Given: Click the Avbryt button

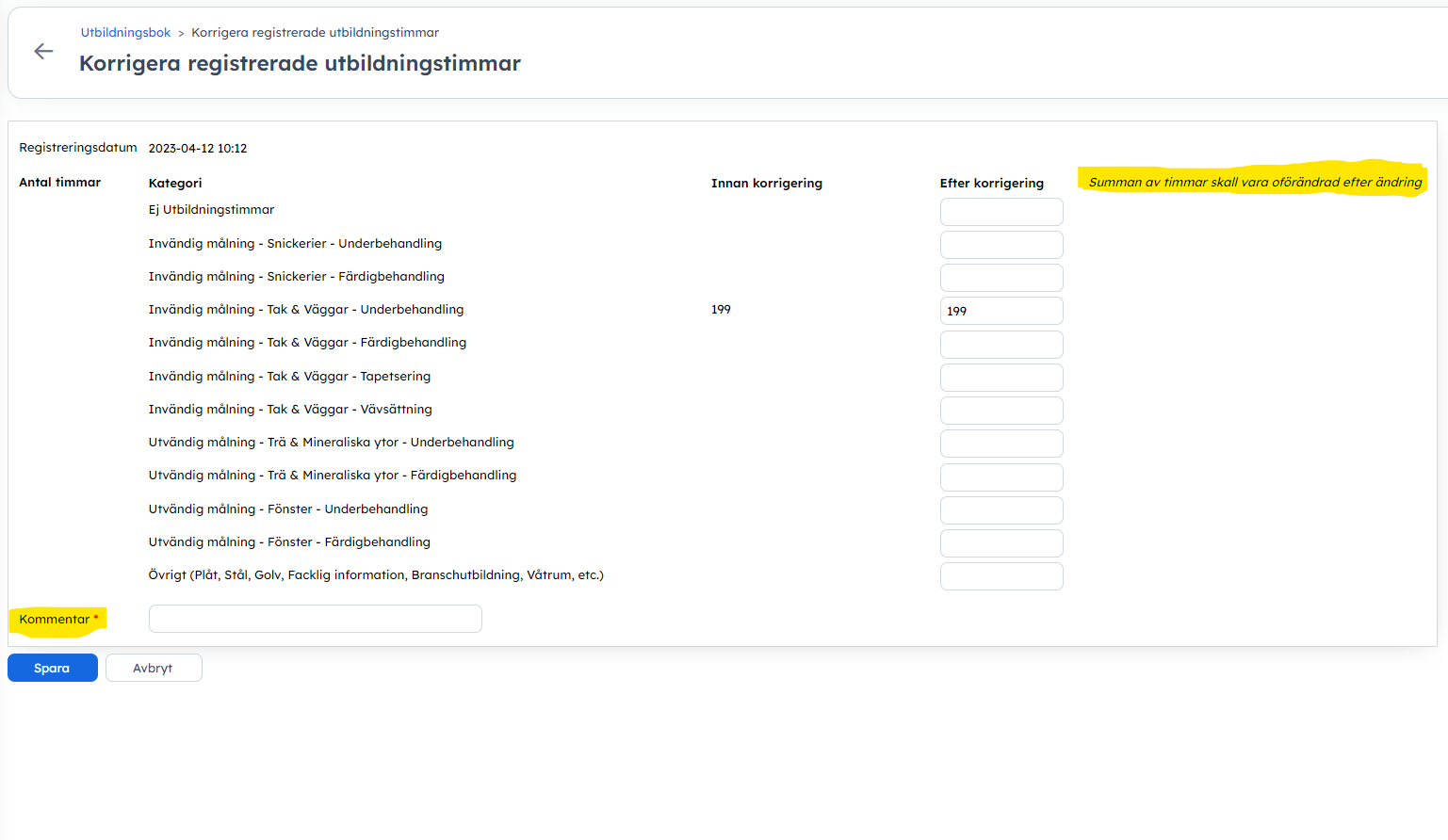Looking at the screenshot, I should [x=153, y=668].
